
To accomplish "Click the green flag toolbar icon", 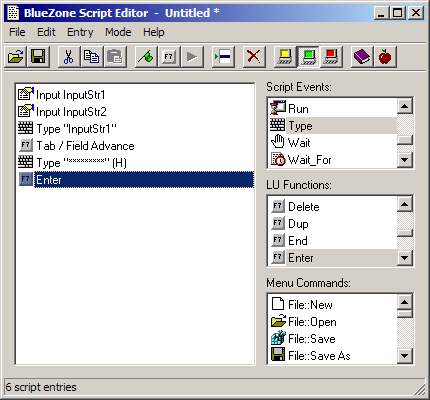I will click(x=146, y=57).
